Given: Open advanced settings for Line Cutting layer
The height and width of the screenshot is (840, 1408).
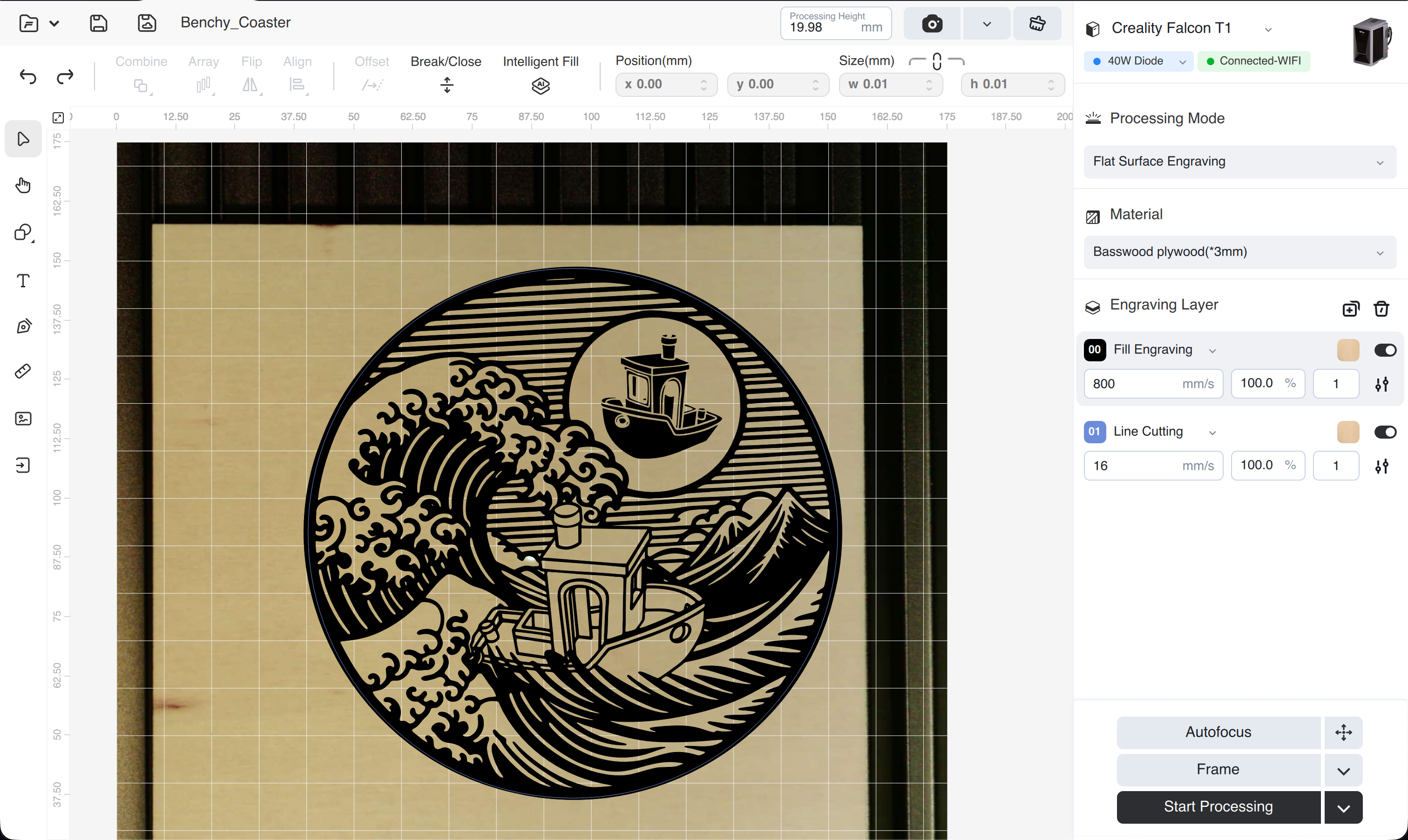Looking at the screenshot, I should [x=1381, y=467].
